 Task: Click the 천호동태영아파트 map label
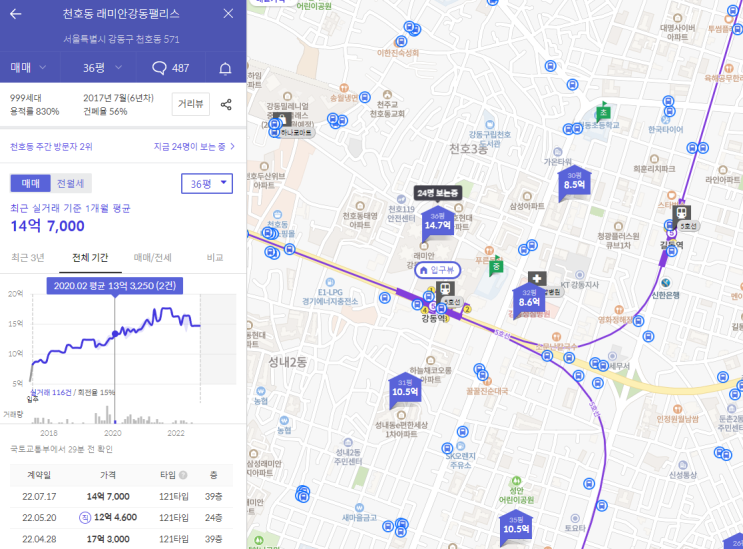(x=360, y=220)
